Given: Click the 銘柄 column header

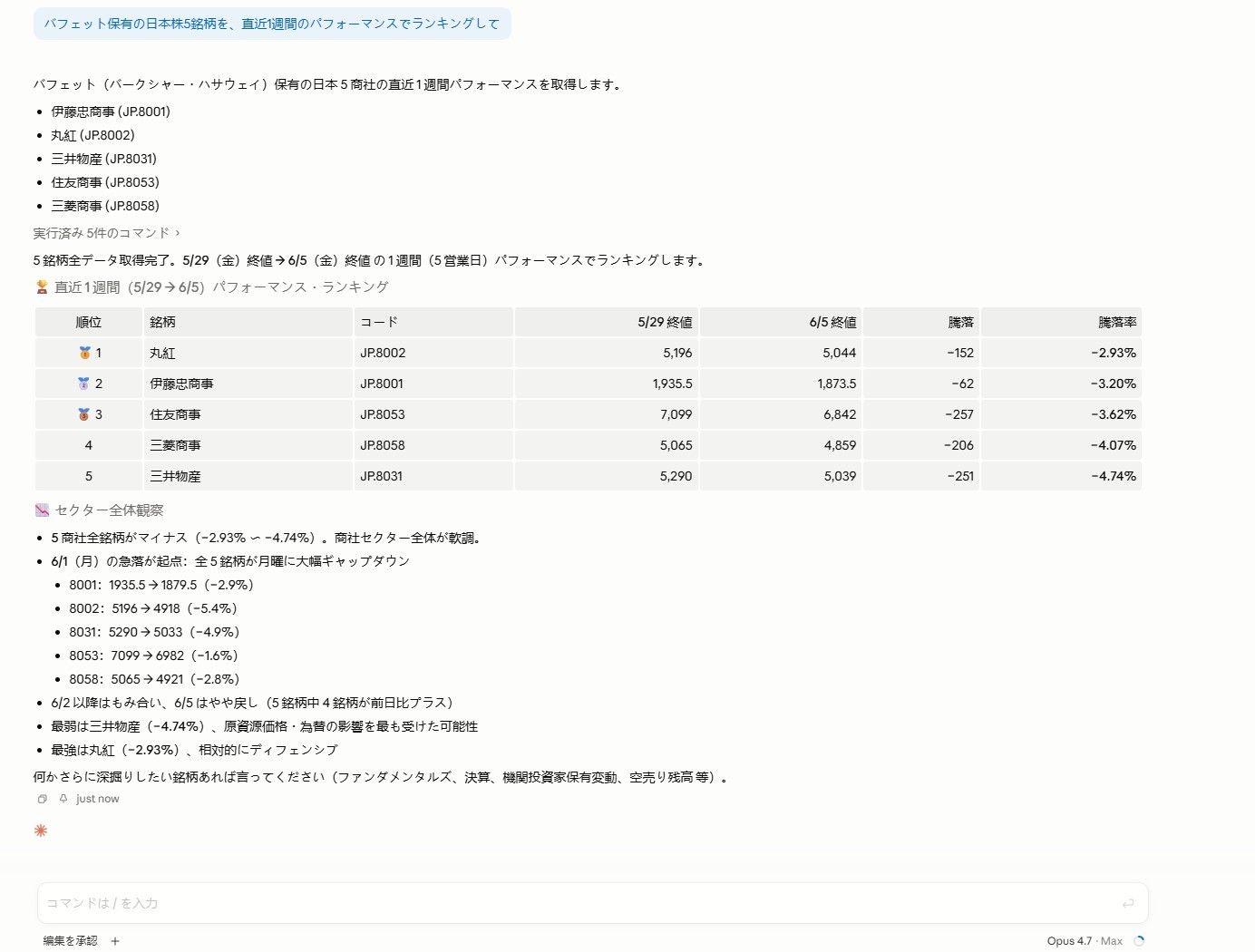Looking at the screenshot, I should pyautogui.click(x=248, y=322).
